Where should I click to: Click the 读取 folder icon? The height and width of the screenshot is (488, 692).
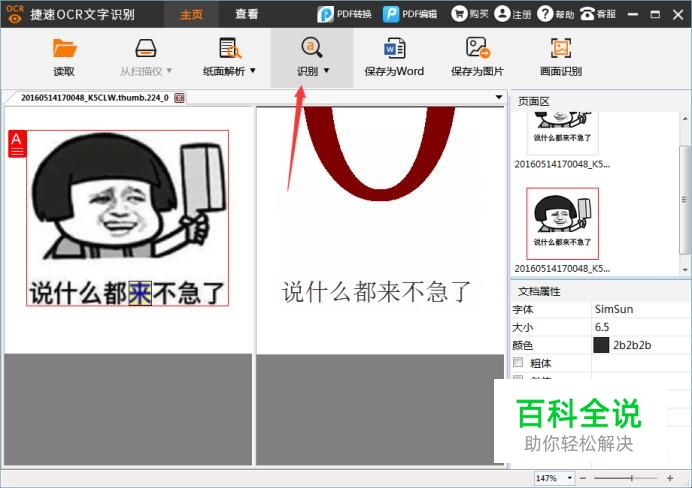[64, 48]
